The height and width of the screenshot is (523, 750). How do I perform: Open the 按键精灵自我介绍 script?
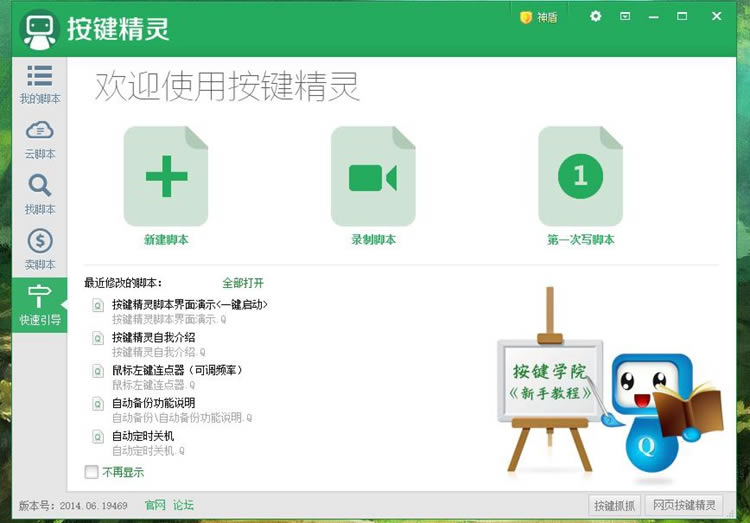(x=153, y=337)
